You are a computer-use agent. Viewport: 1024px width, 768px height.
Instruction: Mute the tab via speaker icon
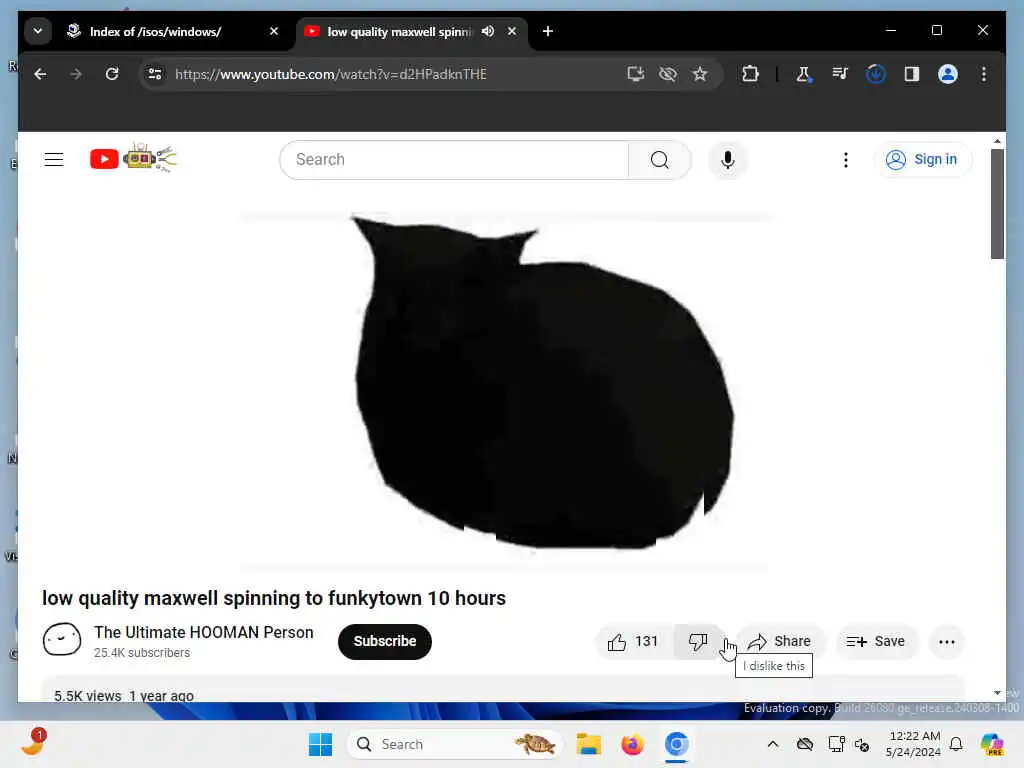pyautogui.click(x=487, y=31)
